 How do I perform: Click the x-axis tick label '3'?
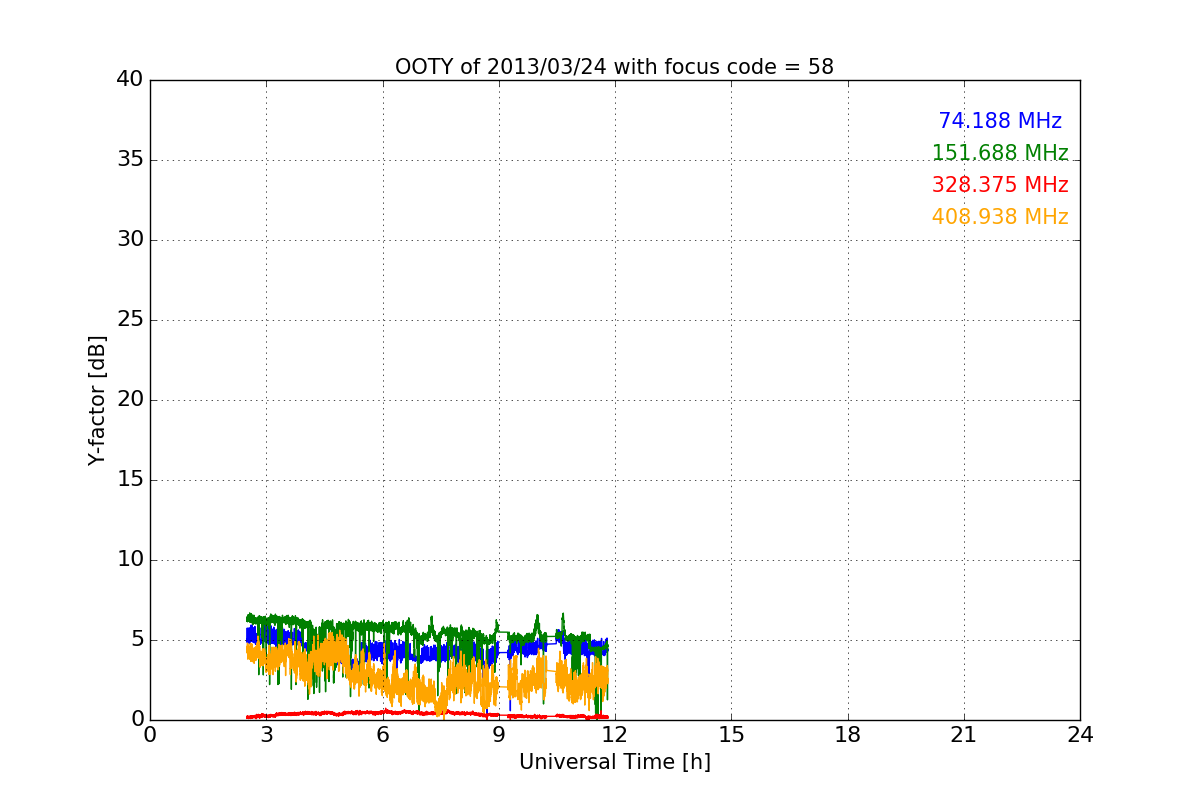[x=266, y=735]
